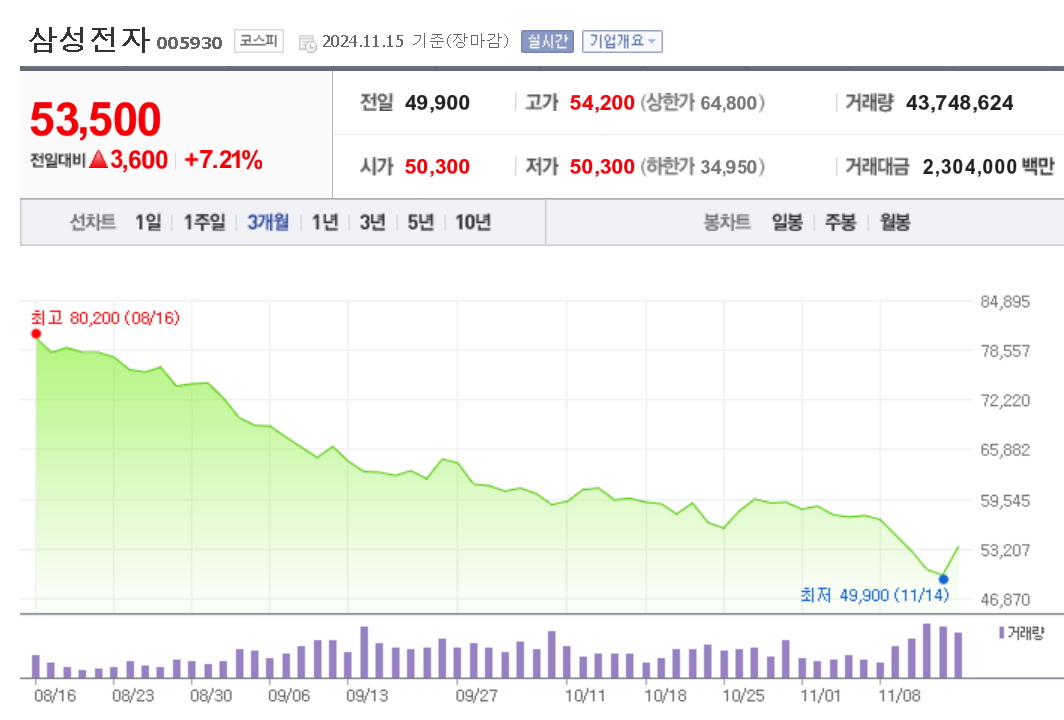Click the red highest-price dot on chart
1064x720 pixels.
(36, 334)
